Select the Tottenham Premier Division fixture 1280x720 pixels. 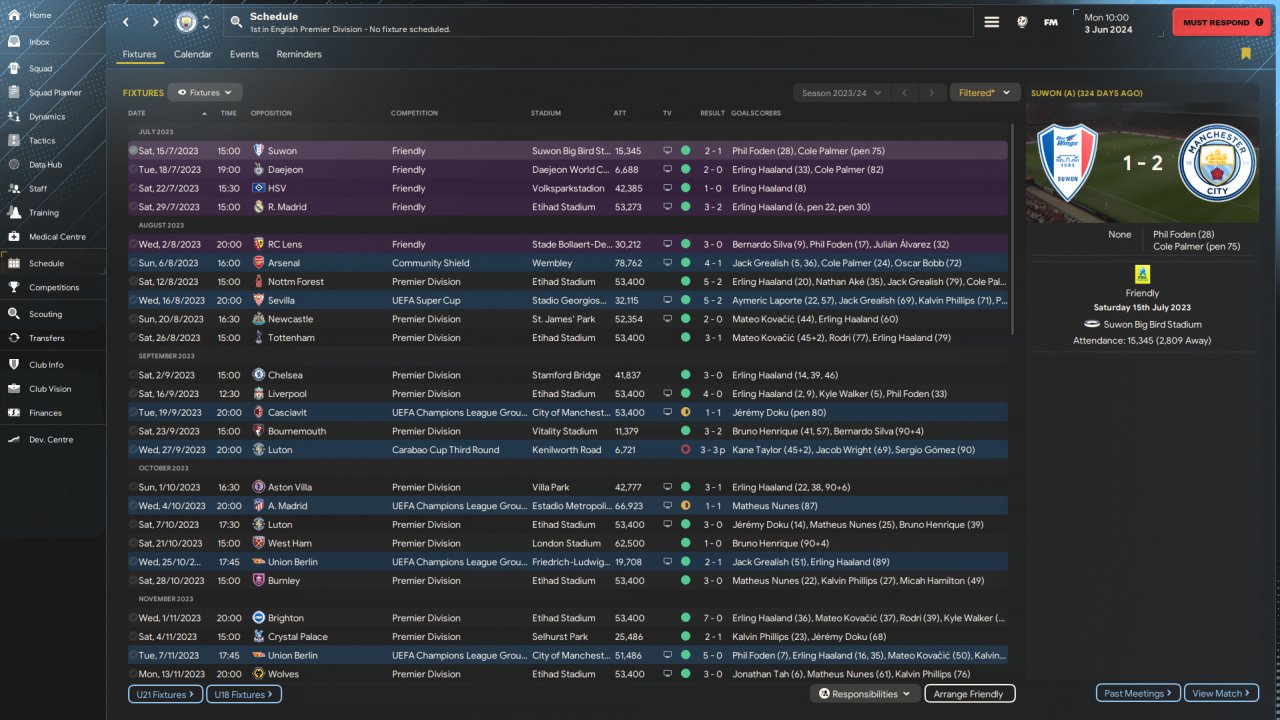coord(568,338)
